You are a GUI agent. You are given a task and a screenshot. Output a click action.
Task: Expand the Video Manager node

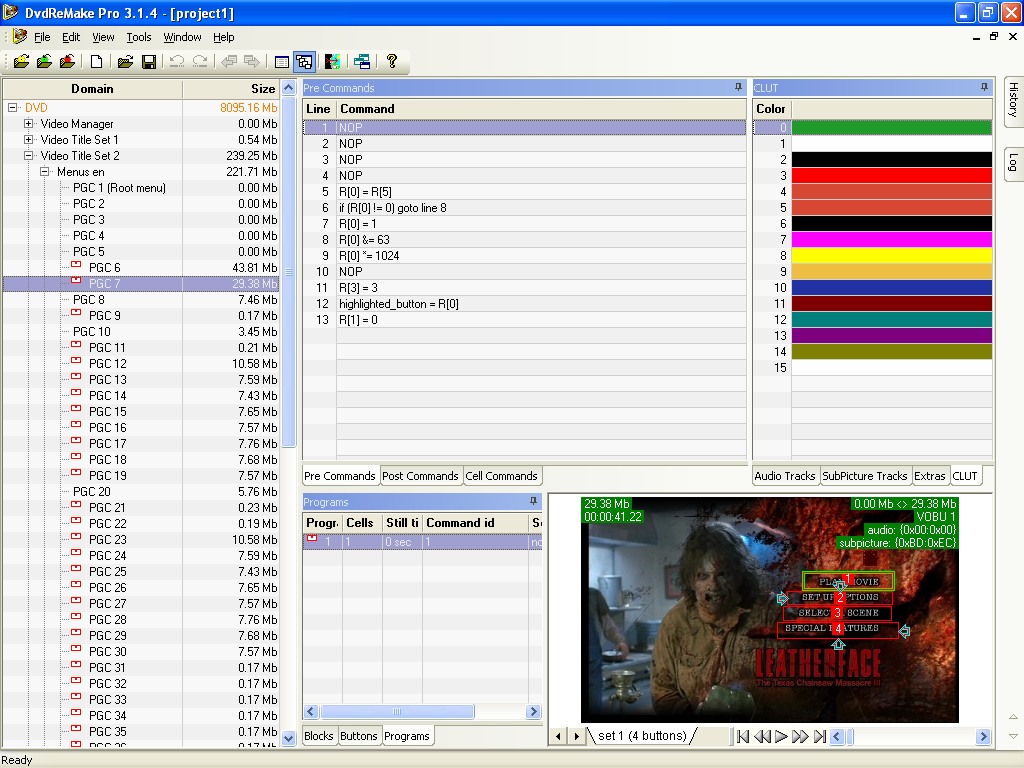[28, 123]
